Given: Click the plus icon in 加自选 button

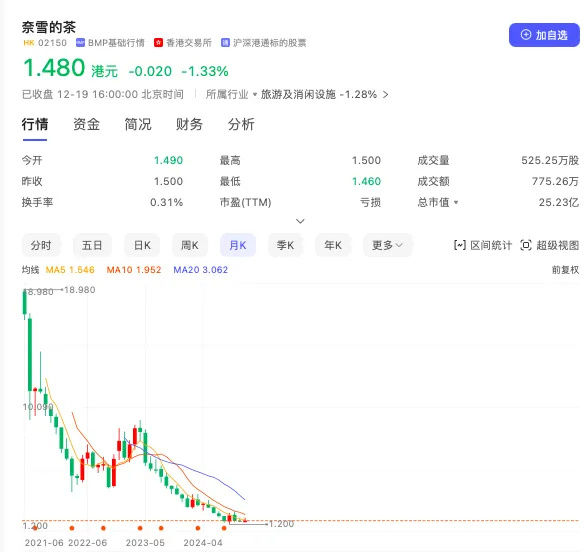Looking at the screenshot, I should (526, 35).
